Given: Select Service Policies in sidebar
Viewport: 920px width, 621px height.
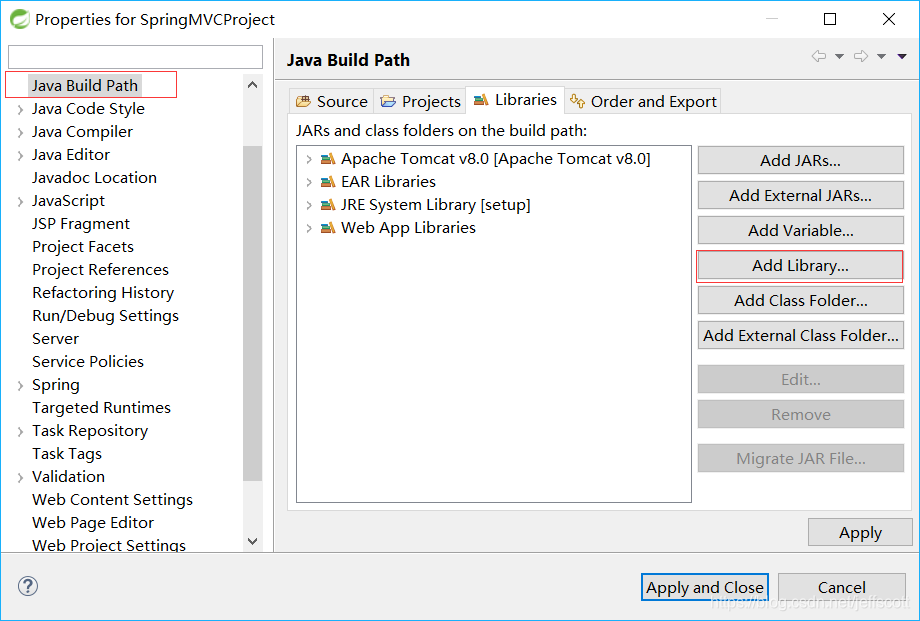Looking at the screenshot, I should tap(87, 362).
